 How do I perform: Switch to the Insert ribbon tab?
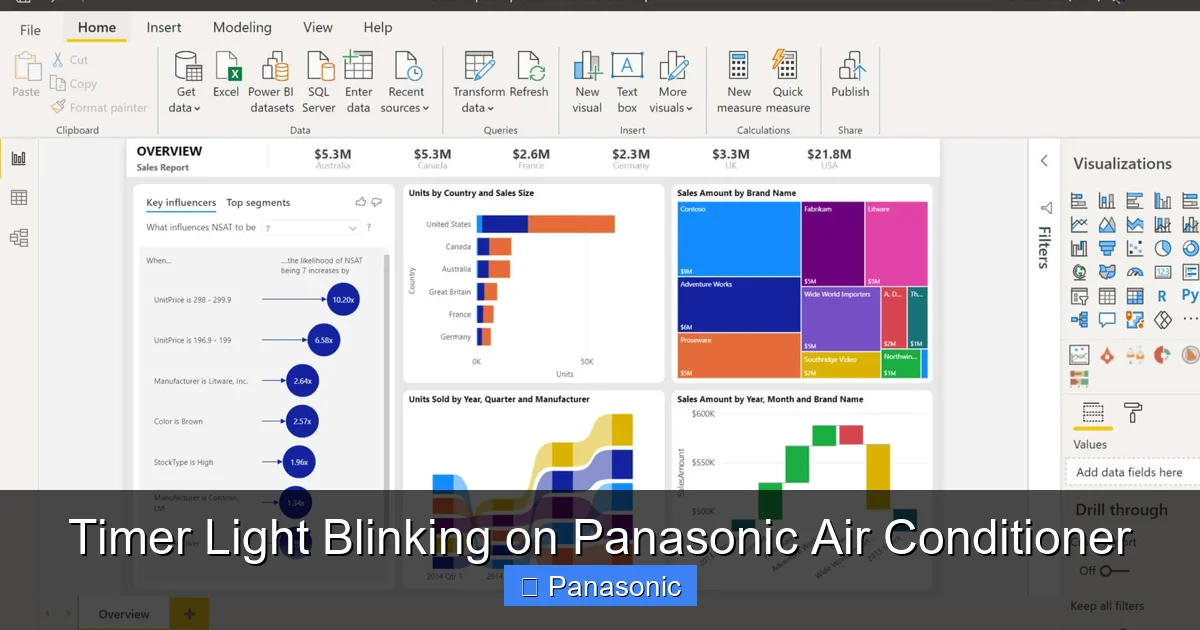pos(164,28)
